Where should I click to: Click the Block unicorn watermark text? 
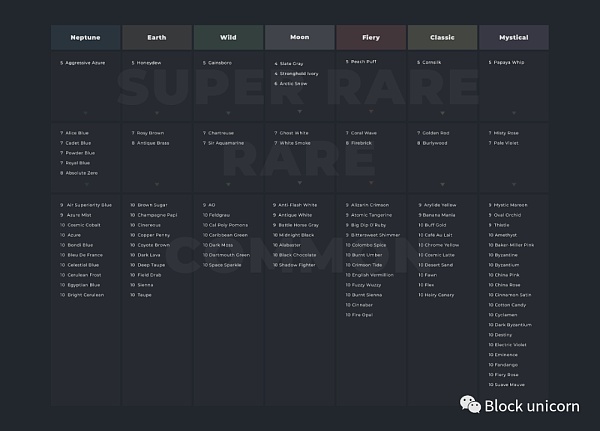(531, 405)
